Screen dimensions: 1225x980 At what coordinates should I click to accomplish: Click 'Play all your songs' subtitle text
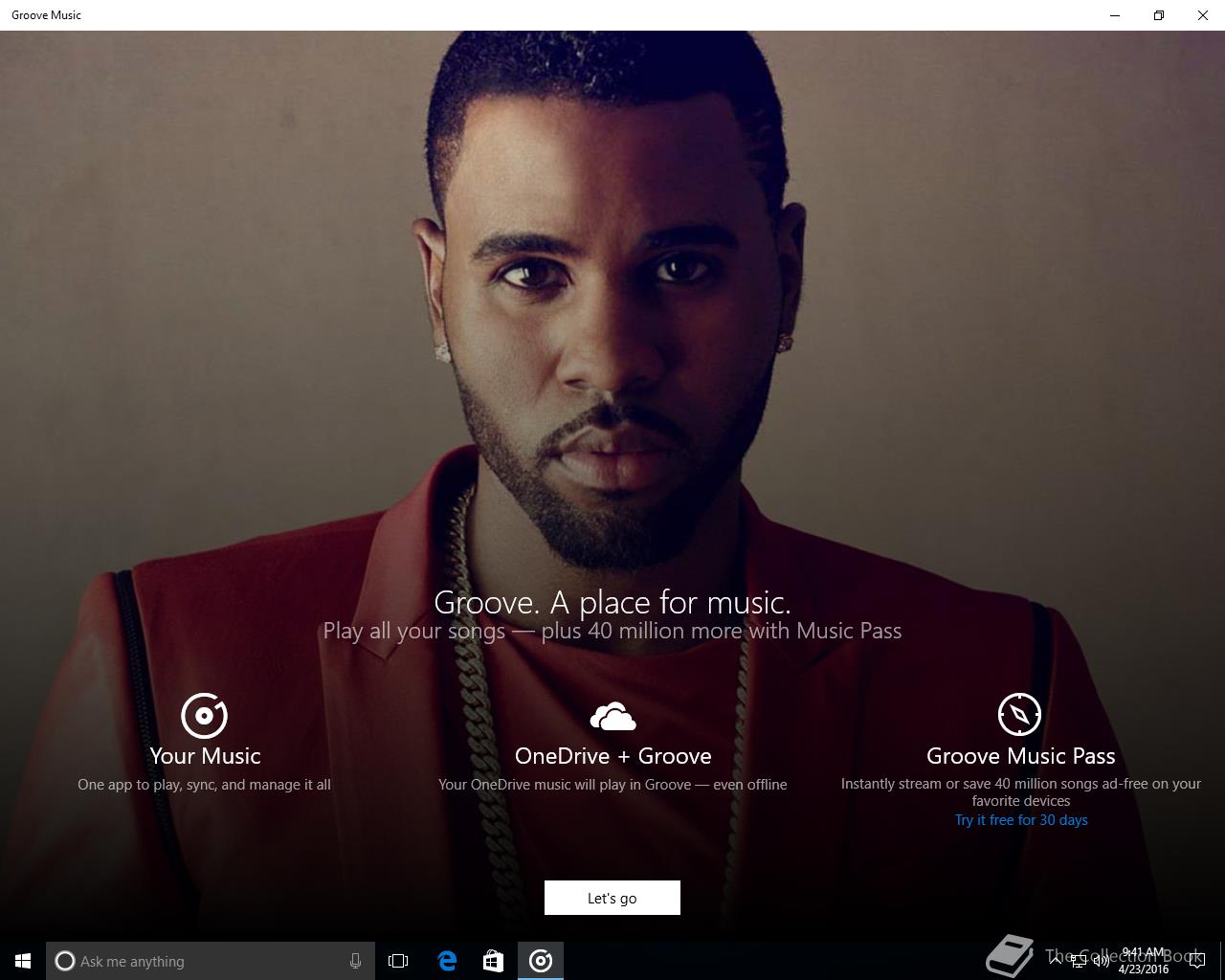coord(414,631)
